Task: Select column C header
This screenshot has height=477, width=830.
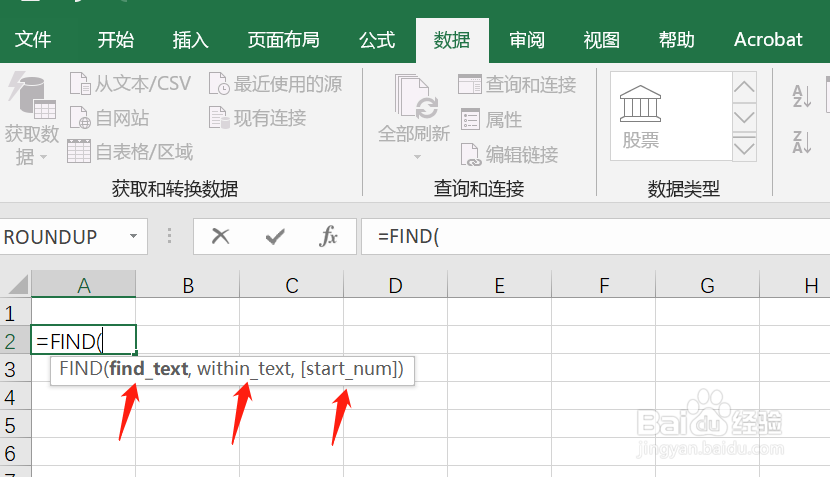Action: coord(292,285)
